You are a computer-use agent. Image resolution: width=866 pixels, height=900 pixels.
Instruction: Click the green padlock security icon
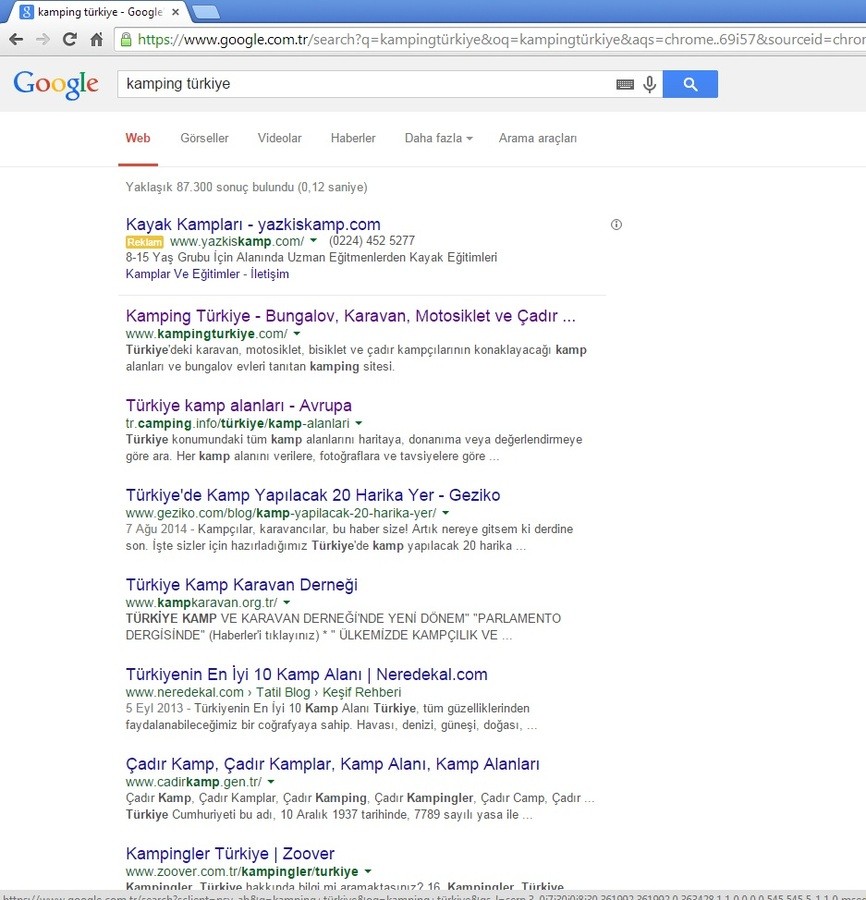point(126,39)
